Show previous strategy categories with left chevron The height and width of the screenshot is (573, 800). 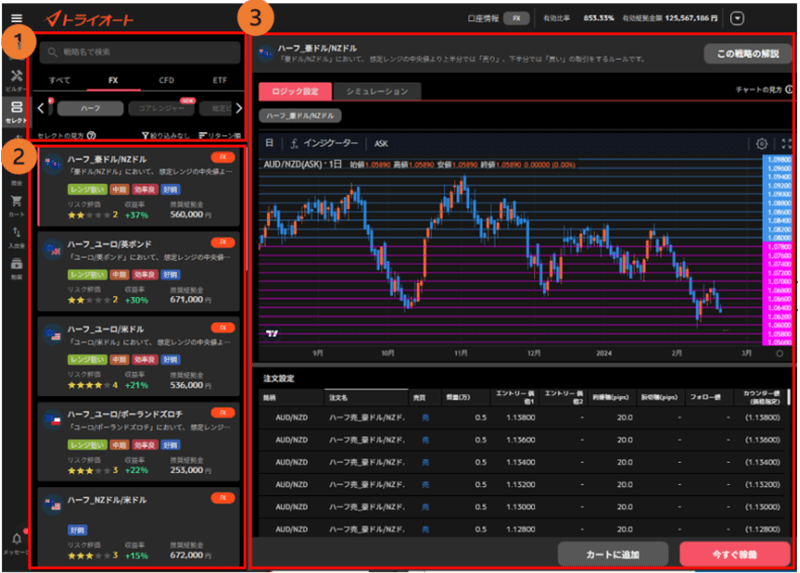tap(41, 108)
